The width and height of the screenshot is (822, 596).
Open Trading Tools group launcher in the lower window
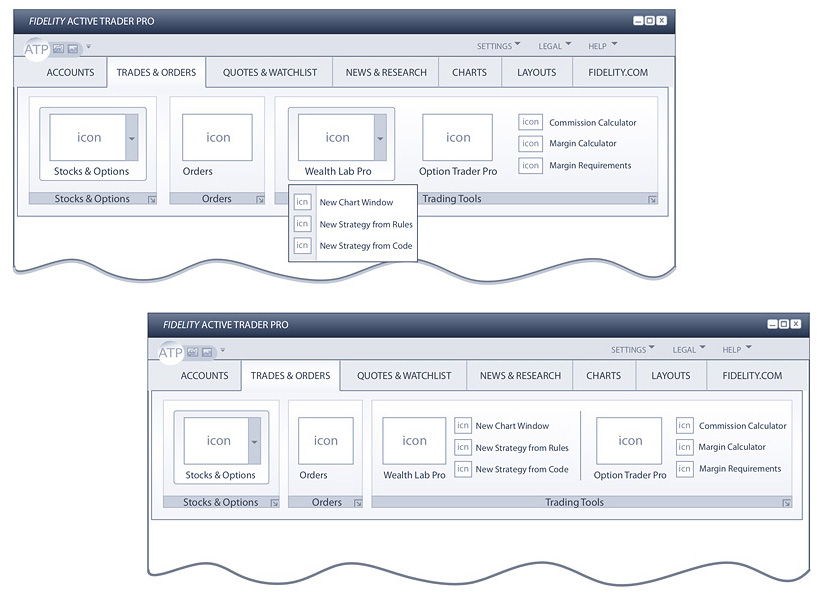[786, 503]
